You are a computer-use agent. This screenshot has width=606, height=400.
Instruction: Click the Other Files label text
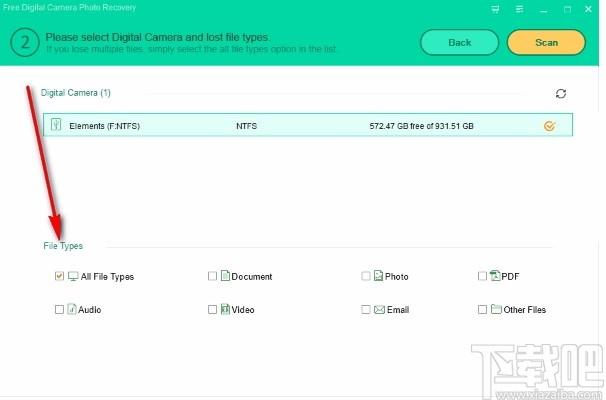coord(524,310)
